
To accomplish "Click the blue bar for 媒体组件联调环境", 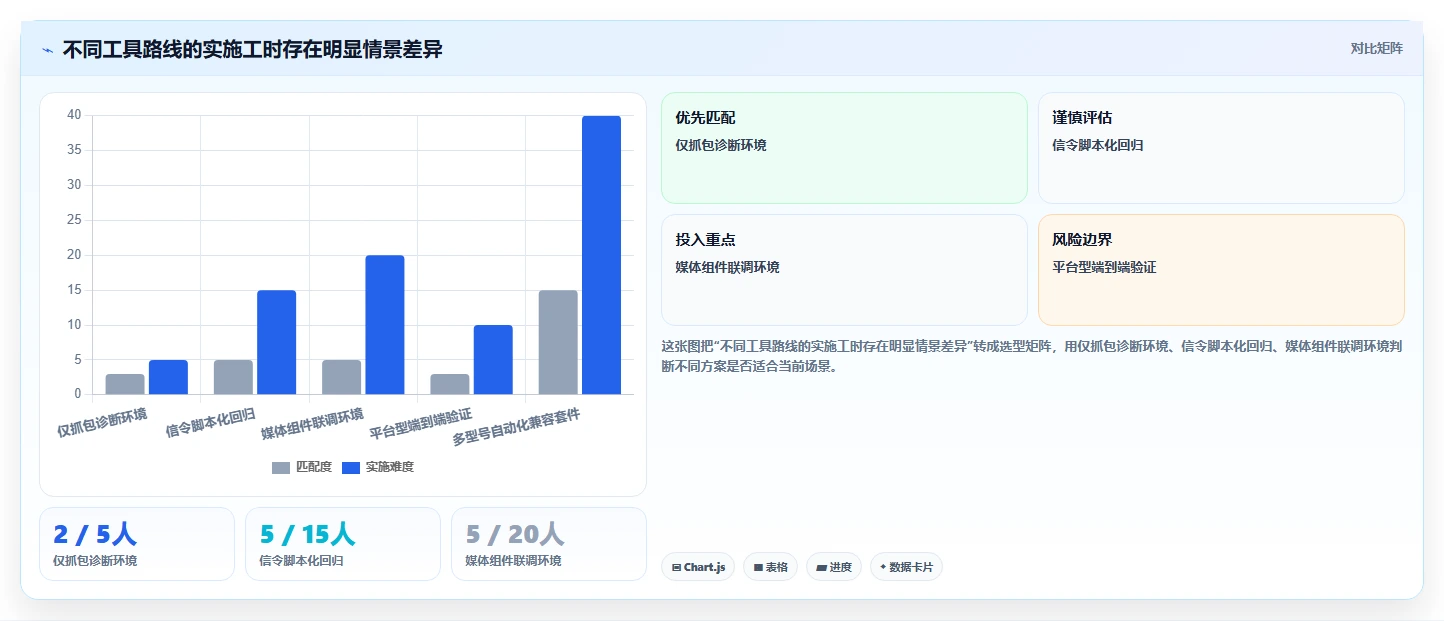I will click(385, 325).
